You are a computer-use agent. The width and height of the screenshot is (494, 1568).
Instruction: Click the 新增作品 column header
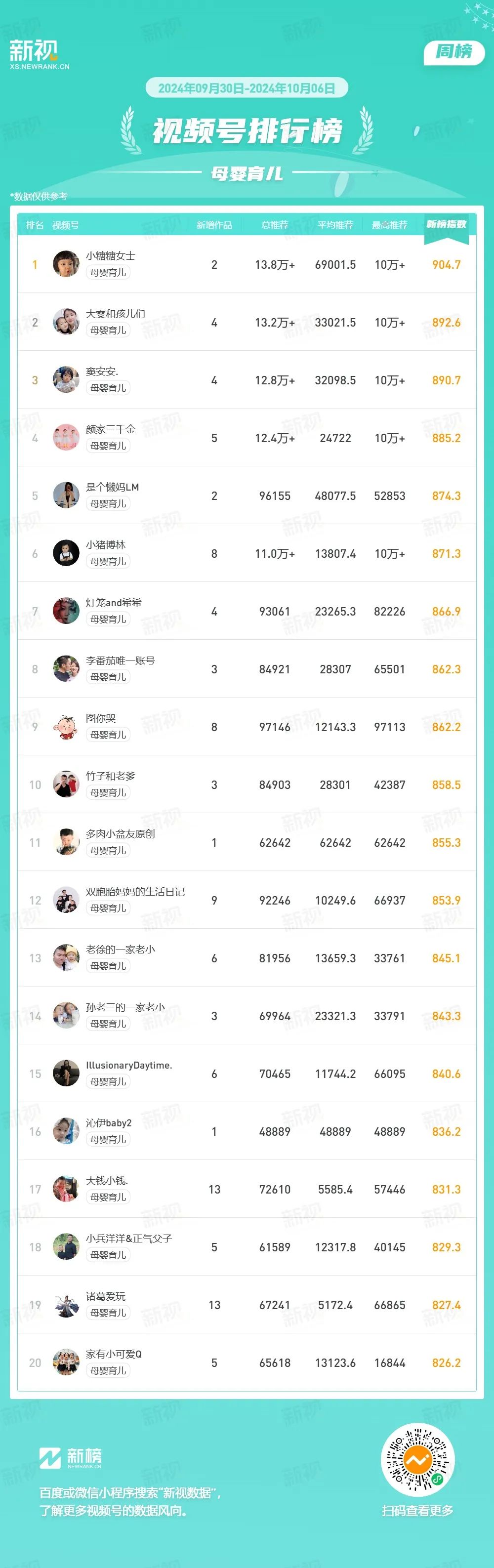click(214, 225)
